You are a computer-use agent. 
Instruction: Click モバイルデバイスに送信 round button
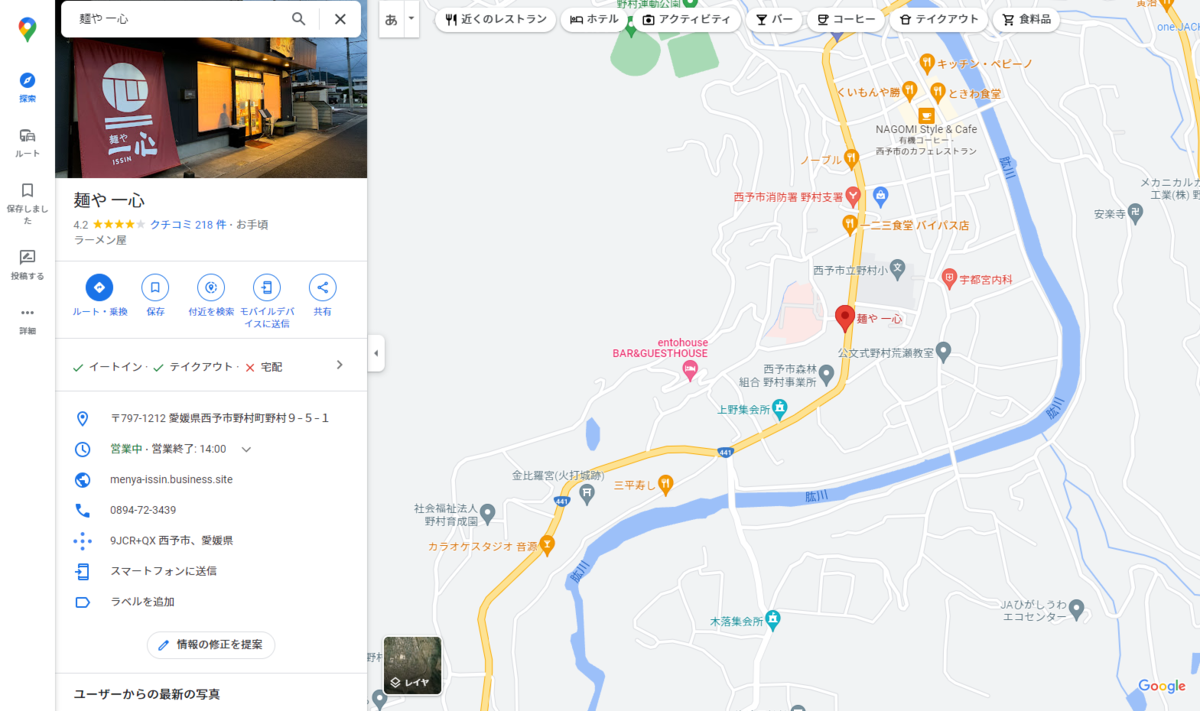pos(267,288)
